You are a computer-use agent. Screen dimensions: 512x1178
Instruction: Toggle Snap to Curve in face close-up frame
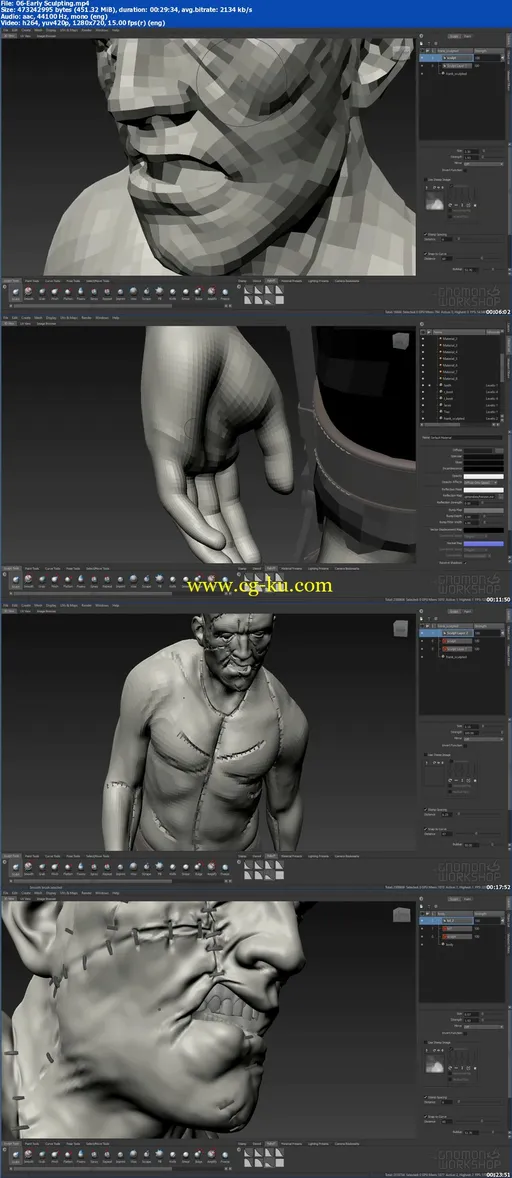[x=426, y=254]
